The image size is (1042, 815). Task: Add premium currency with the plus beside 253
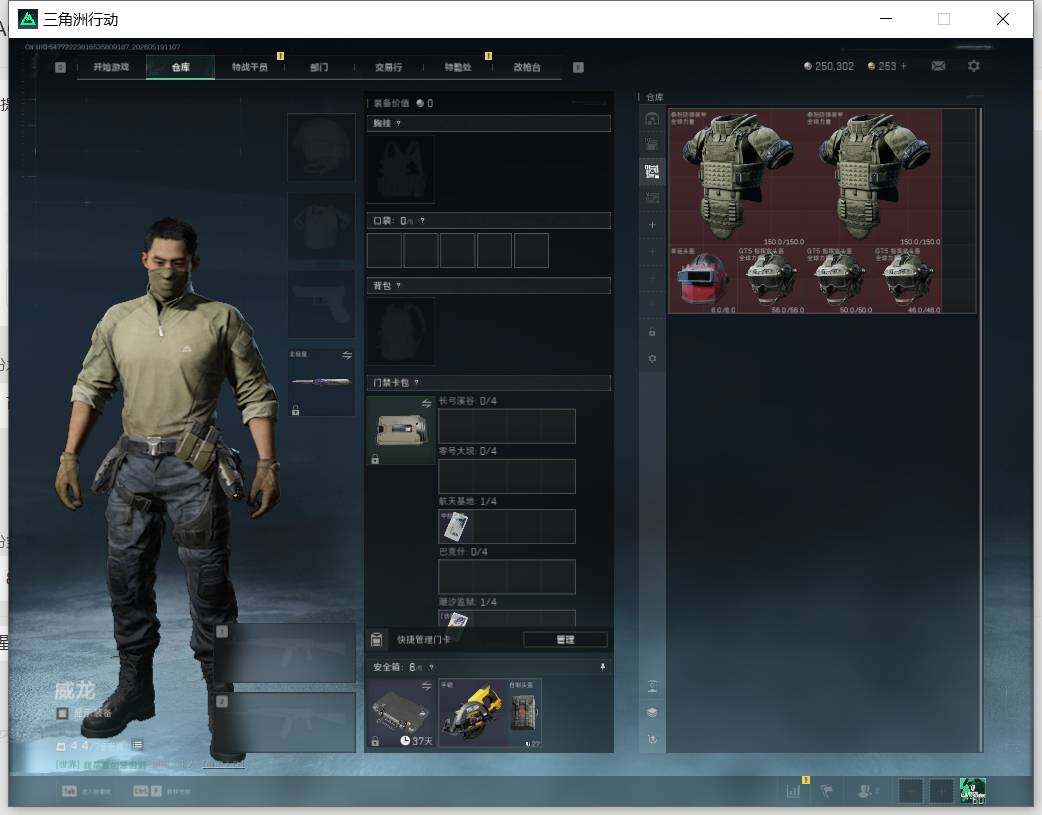(x=904, y=66)
